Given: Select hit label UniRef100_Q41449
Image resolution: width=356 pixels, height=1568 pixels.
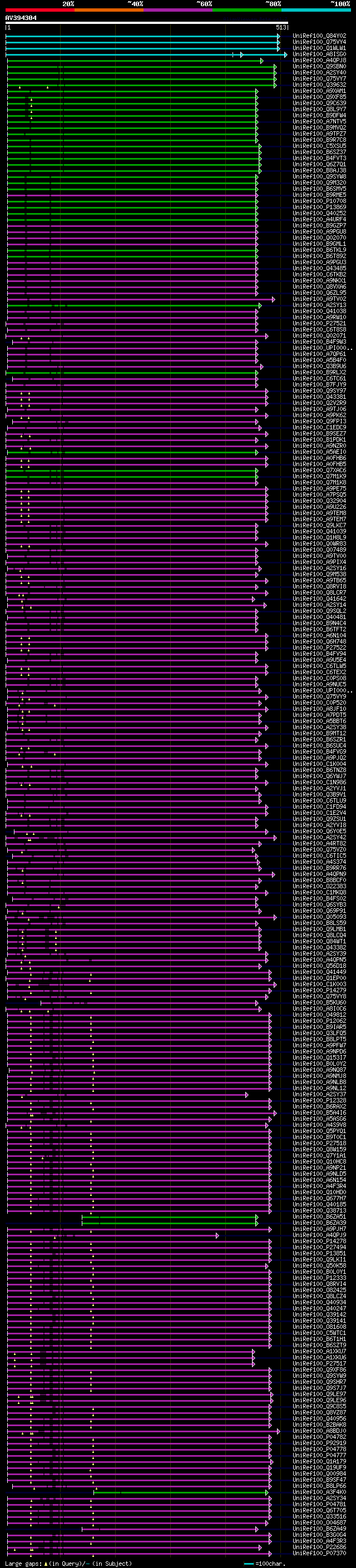Looking at the screenshot, I should click(319, 972).
